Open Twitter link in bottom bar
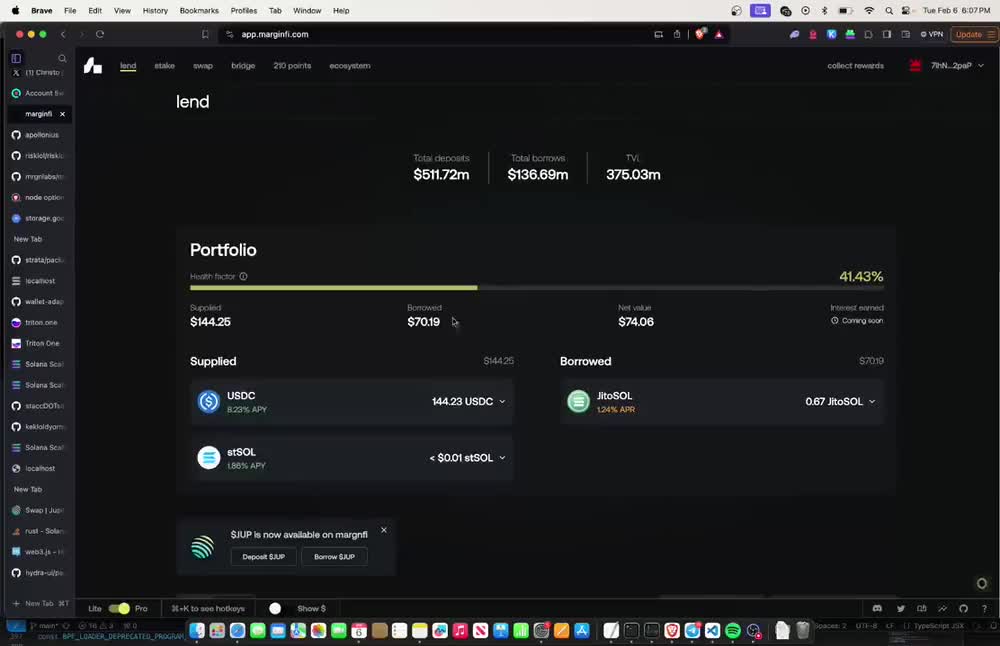This screenshot has height=646, width=1000. pos(901,608)
